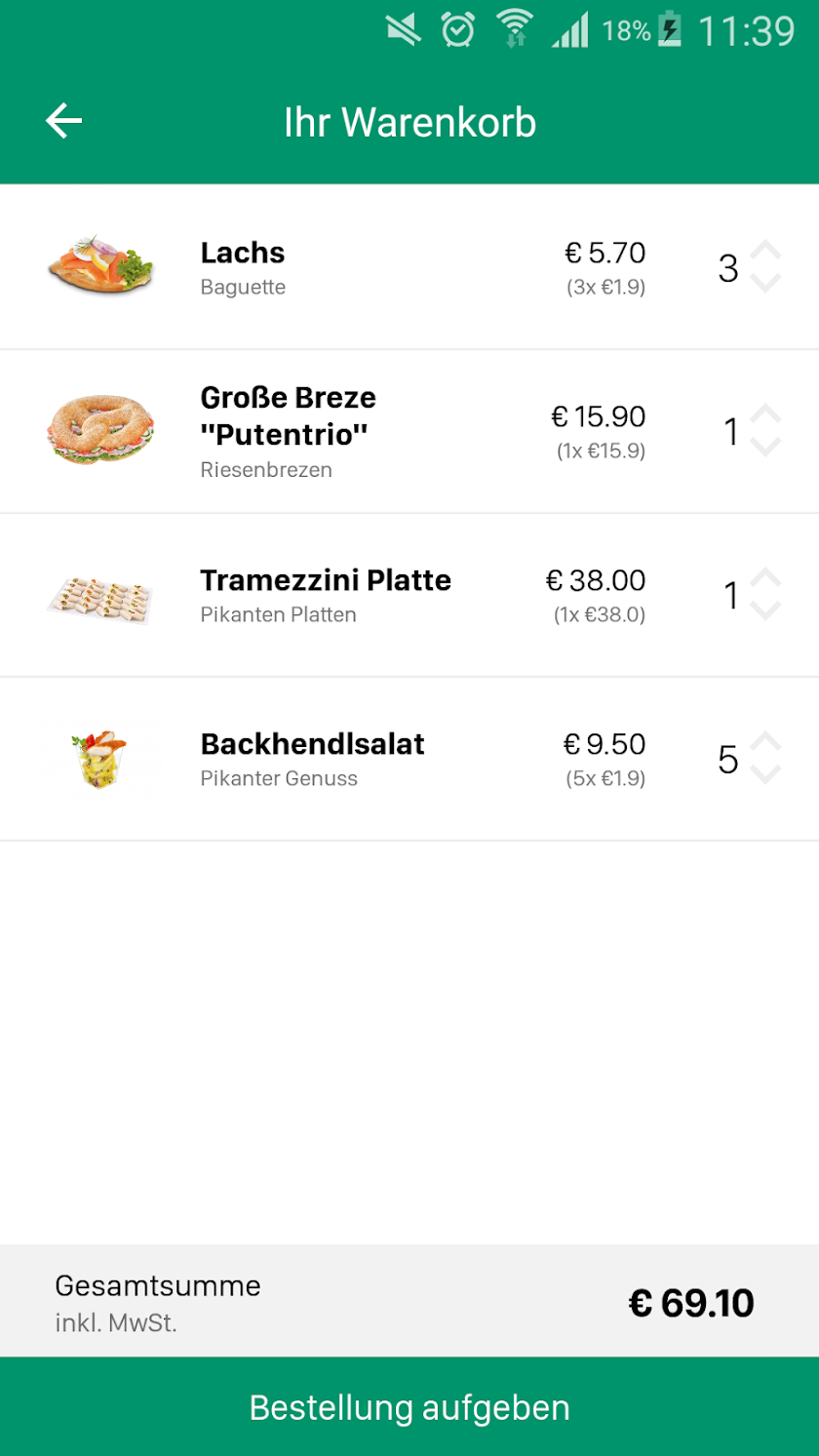Select the Backhendlsalat item title
This screenshot has width=819, height=1456.
pyautogui.click(x=313, y=744)
